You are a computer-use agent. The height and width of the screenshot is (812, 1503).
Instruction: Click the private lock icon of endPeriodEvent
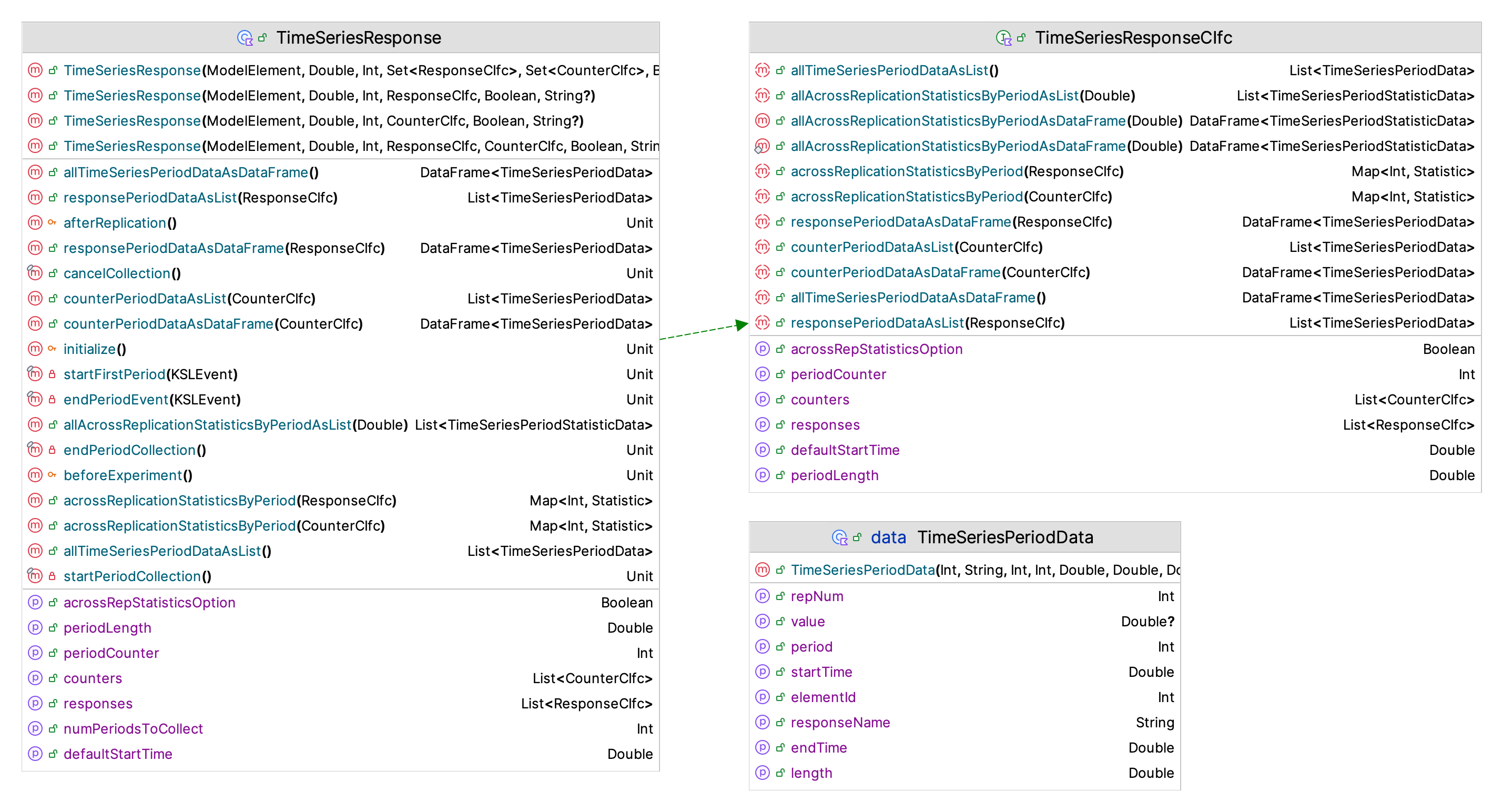point(53,399)
